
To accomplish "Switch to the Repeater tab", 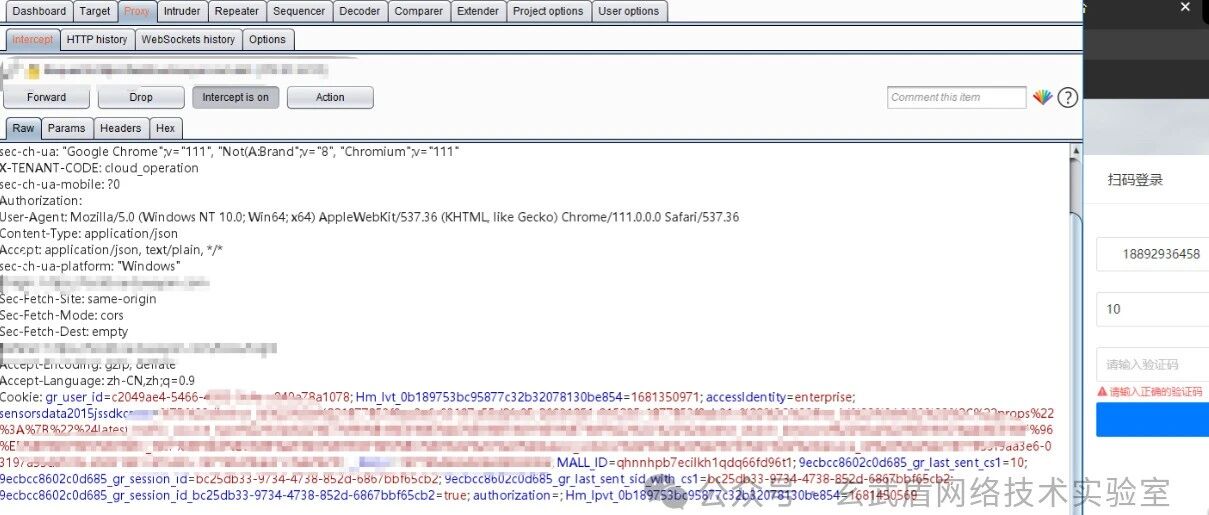I will pos(237,11).
